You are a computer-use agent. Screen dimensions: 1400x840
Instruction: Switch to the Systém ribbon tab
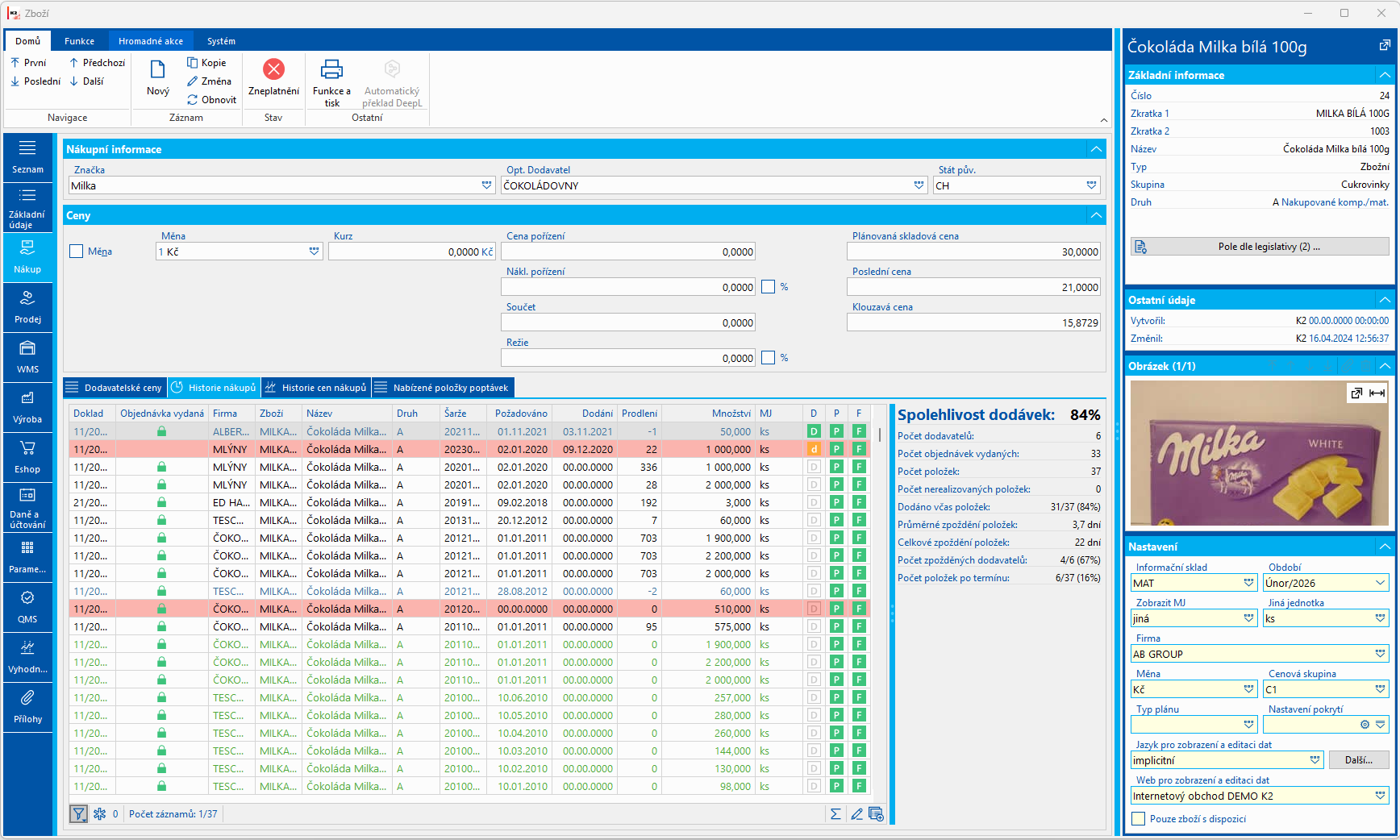click(x=221, y=41)
